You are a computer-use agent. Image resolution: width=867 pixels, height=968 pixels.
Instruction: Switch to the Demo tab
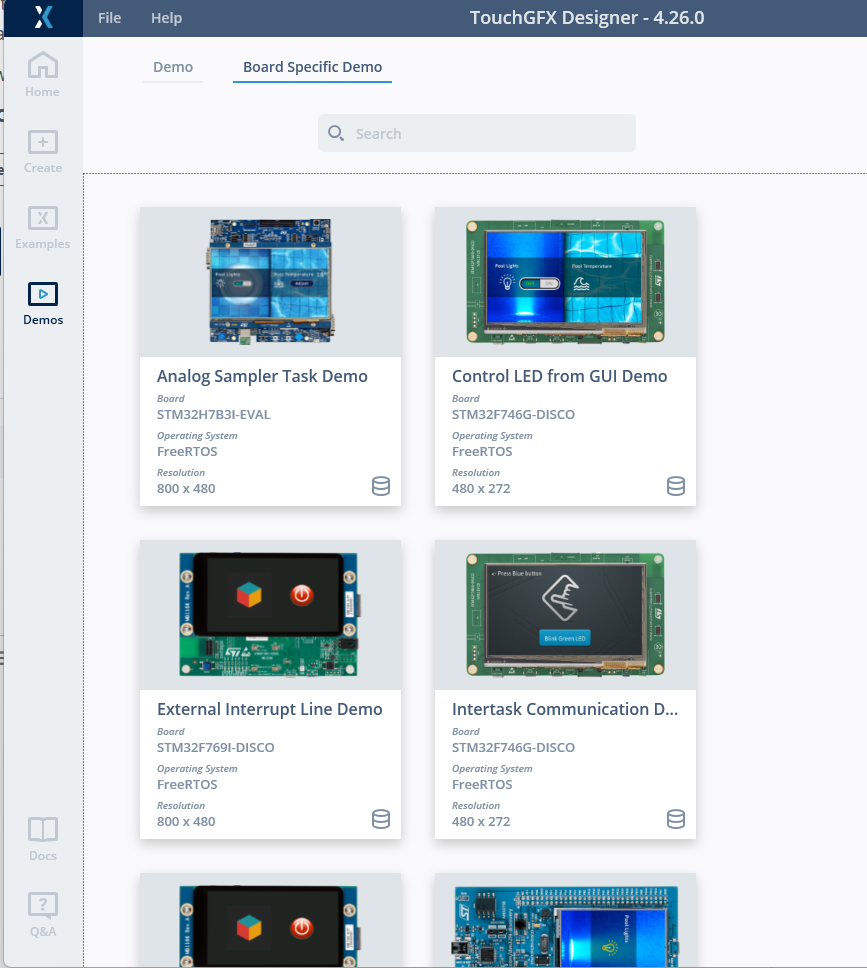pyautogui.click(x=172, y=67)
